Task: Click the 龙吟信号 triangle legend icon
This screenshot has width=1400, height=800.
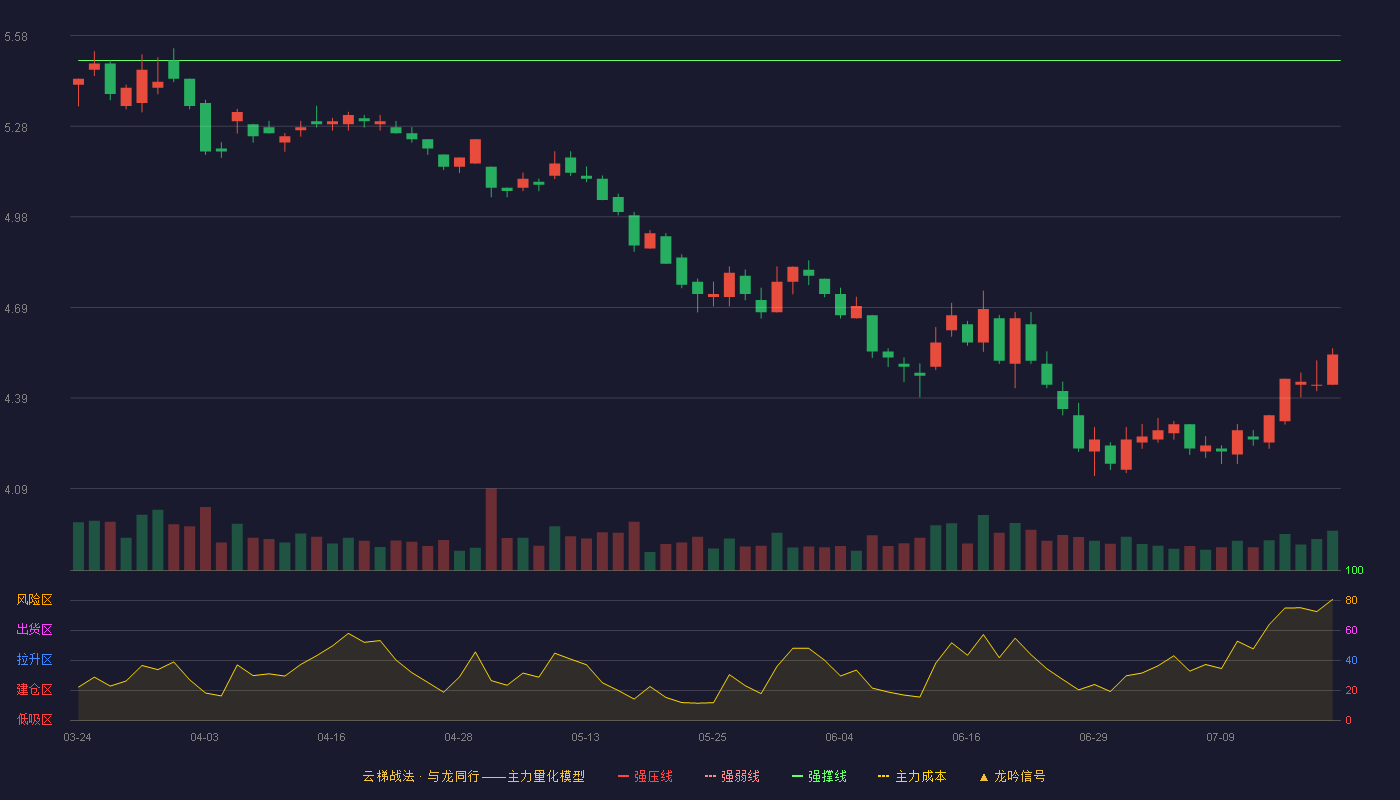Action: 984,776
